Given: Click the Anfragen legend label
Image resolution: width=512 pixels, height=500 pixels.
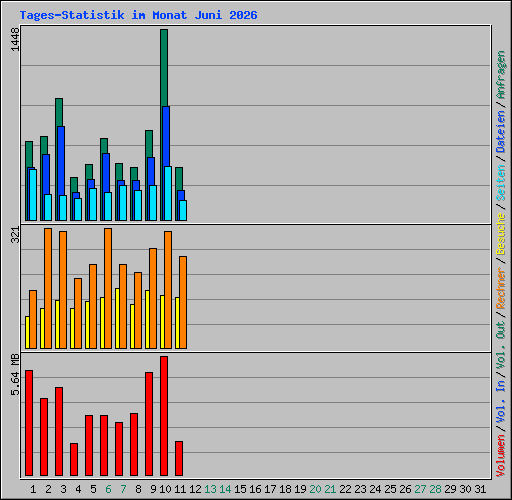Looking at the screenshot, I should coord(501,75).
